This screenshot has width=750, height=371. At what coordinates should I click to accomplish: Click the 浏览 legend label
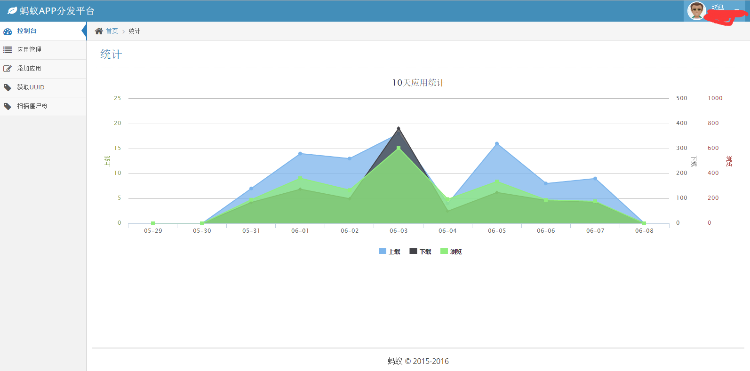click(456, 251)
